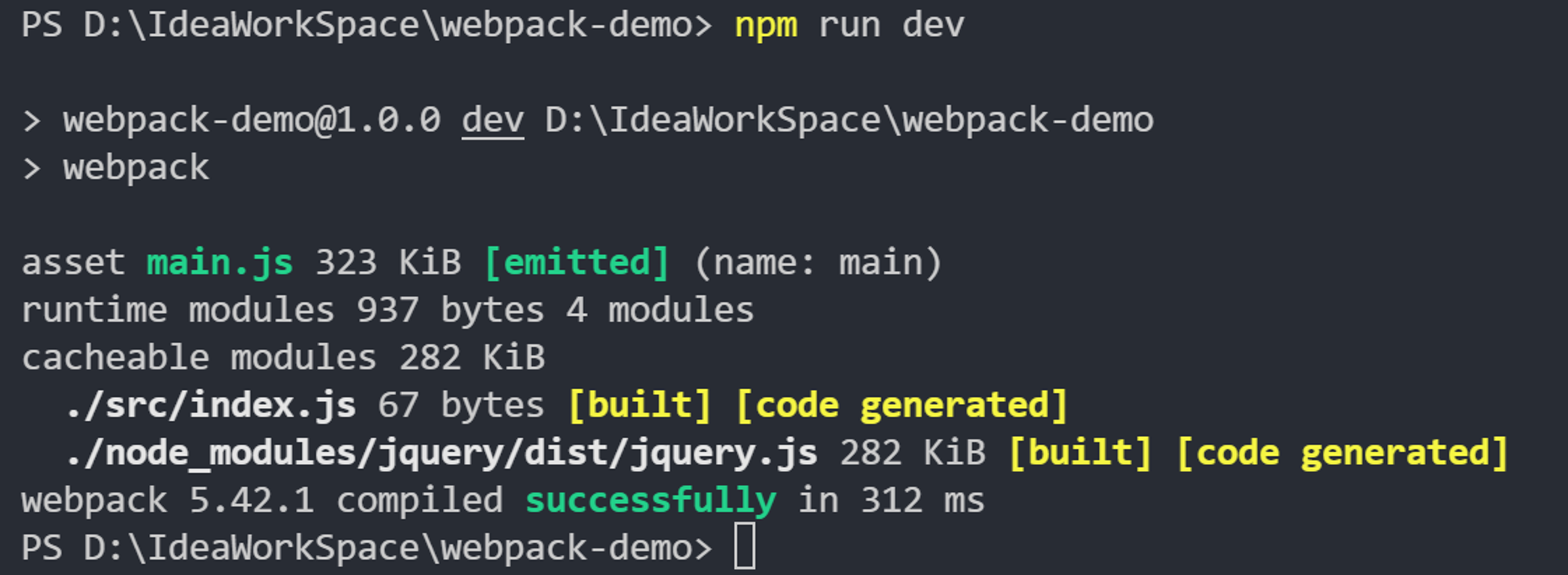The image size is (1568, 575).
Task: Click 'webpack 5.42.1' version text
Action: click(x=168, y=501)
